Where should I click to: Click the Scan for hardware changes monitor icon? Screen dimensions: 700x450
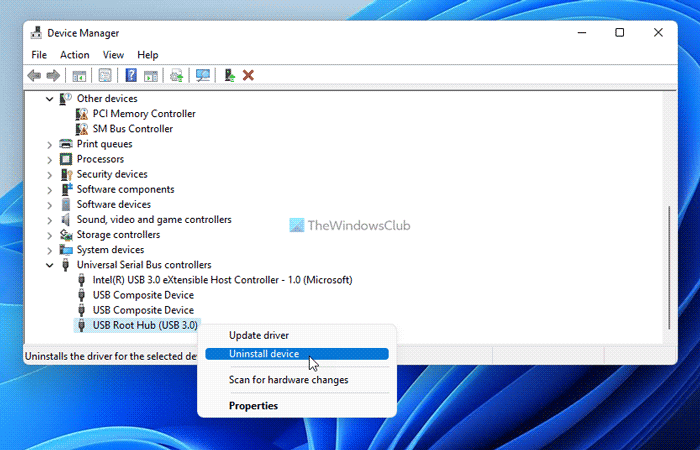point(203,75)
